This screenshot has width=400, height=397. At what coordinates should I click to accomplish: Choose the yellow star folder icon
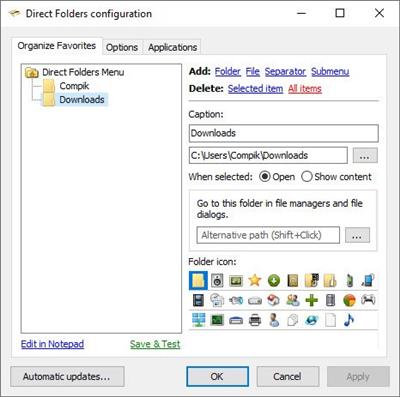(254, 280)
